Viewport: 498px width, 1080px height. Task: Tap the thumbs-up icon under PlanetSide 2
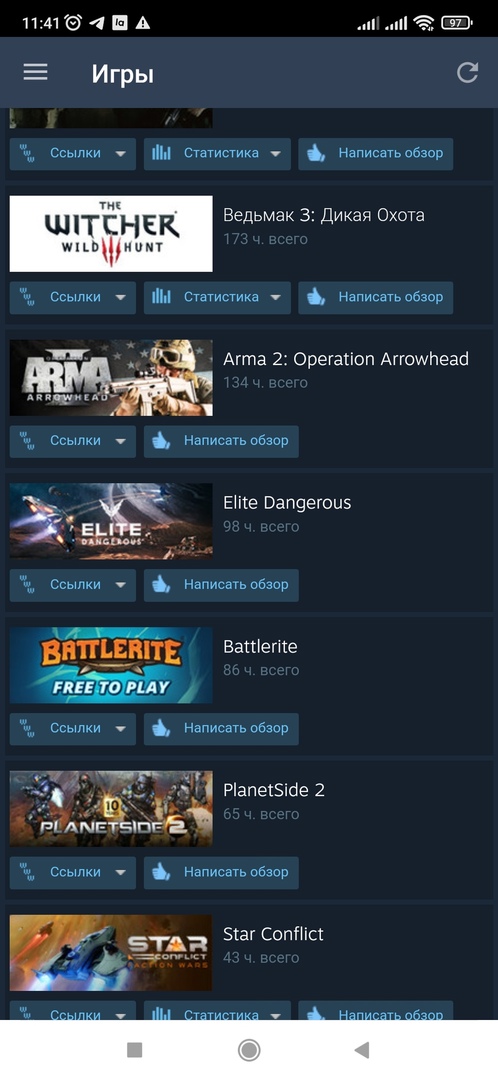pyautogui.click(x=161, y=872)
